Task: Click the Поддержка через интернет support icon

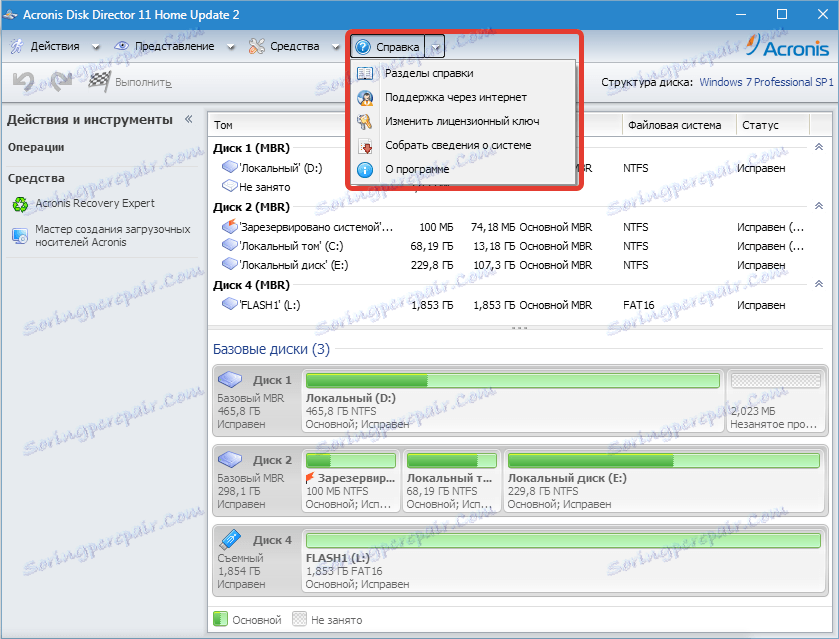Action: (x=365, y=97)
